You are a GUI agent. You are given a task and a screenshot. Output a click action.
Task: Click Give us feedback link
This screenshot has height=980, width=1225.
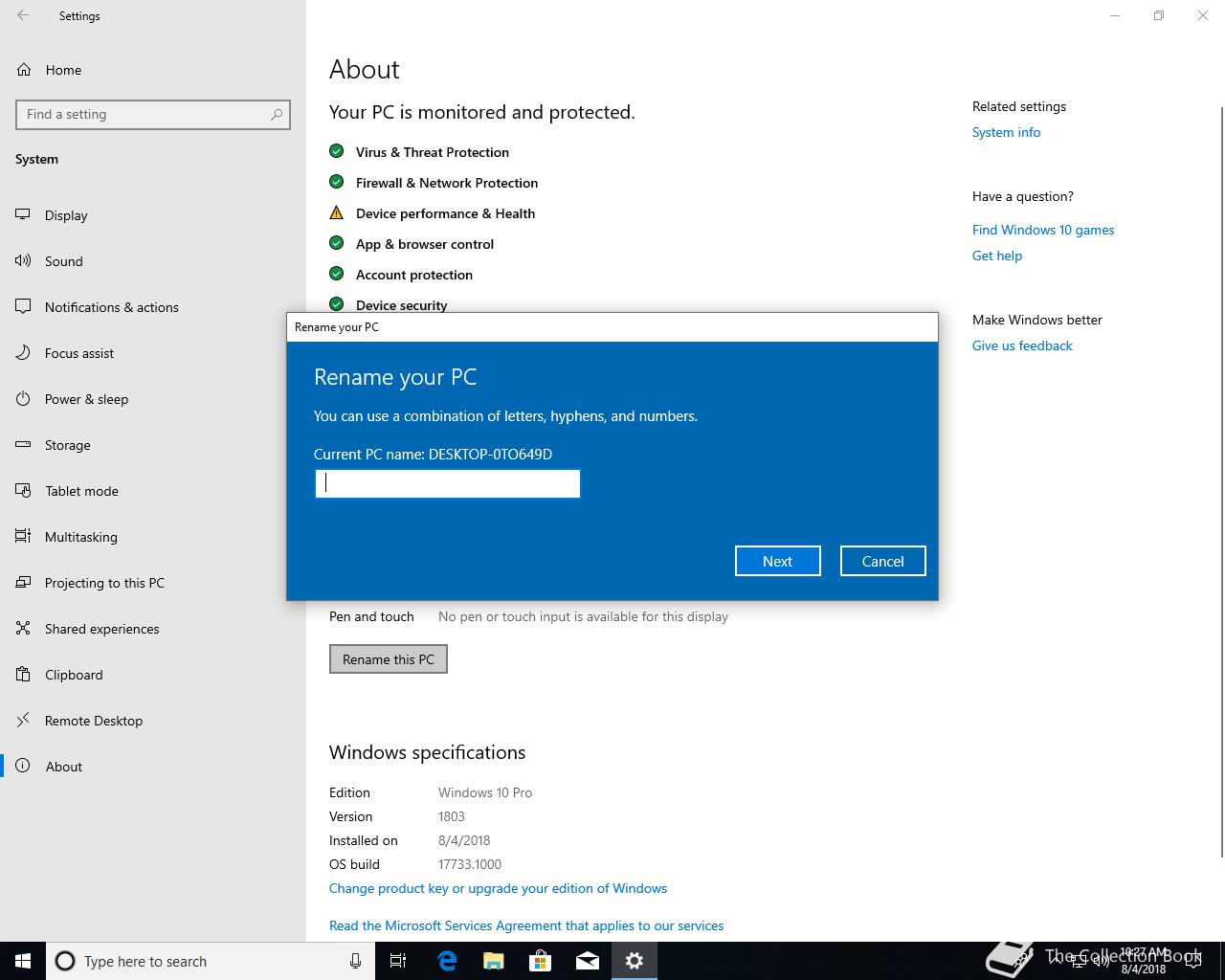[x=1022, y=345]
